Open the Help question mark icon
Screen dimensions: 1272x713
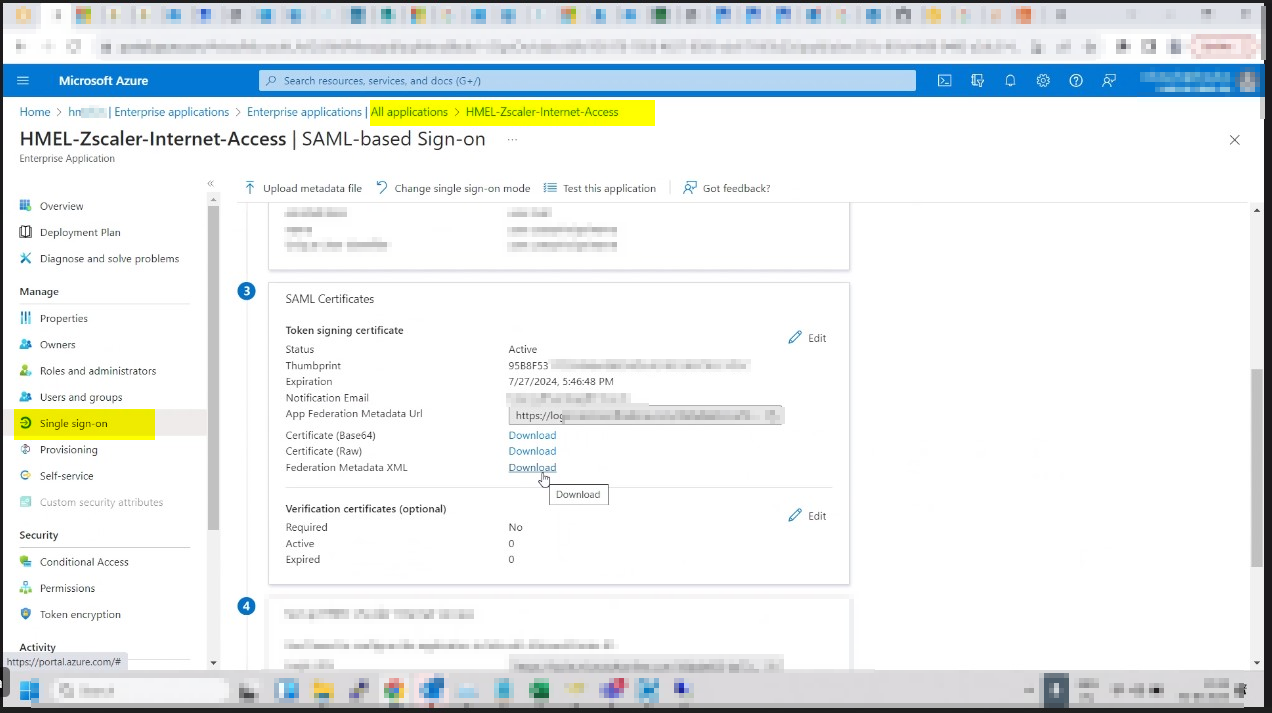pos(1076,81)
